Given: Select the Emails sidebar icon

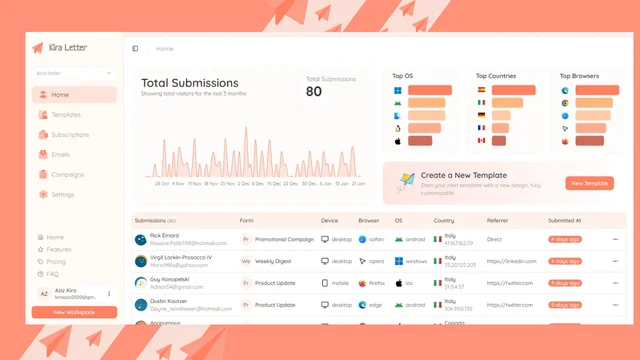Looking at the screenshot, I should (x=43, y=154).
